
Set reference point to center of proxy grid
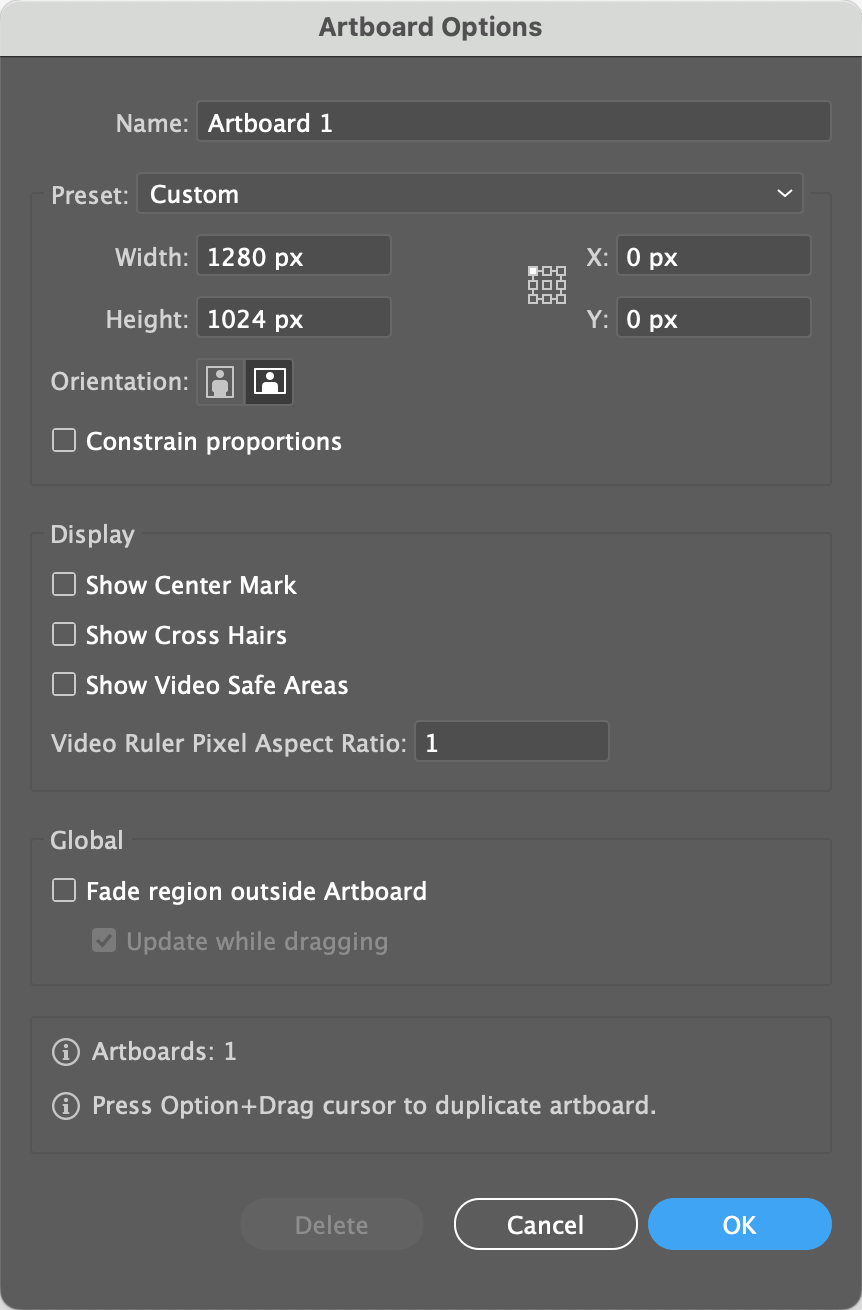[546, 284]
